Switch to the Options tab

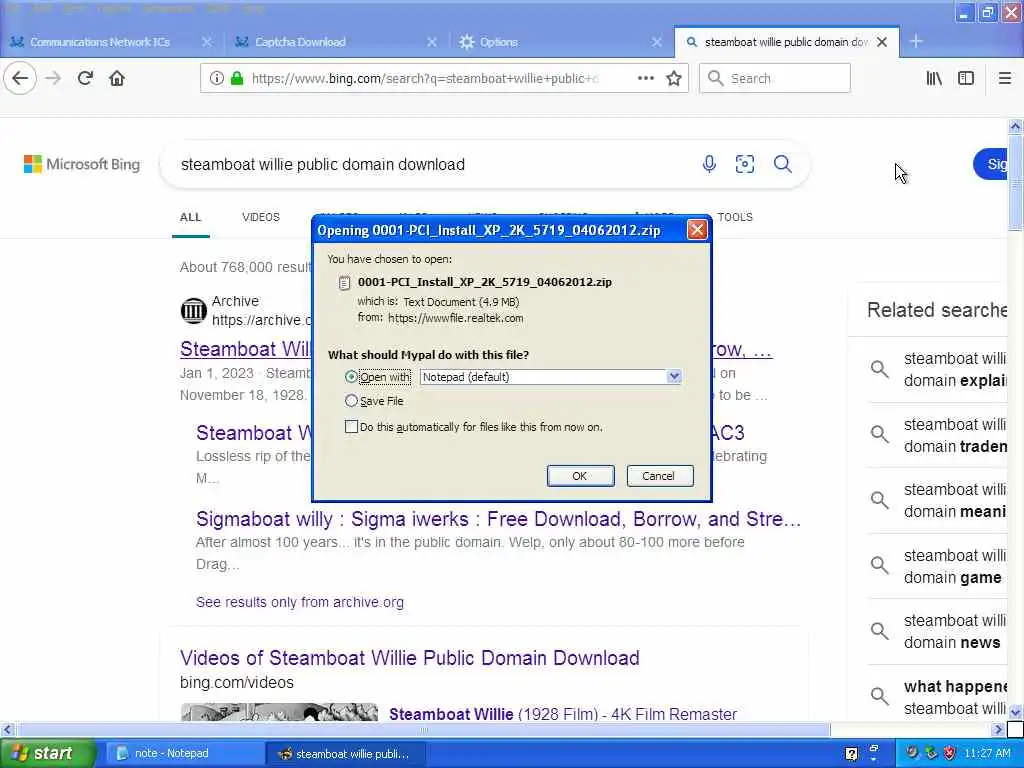(x=498, y=42)
